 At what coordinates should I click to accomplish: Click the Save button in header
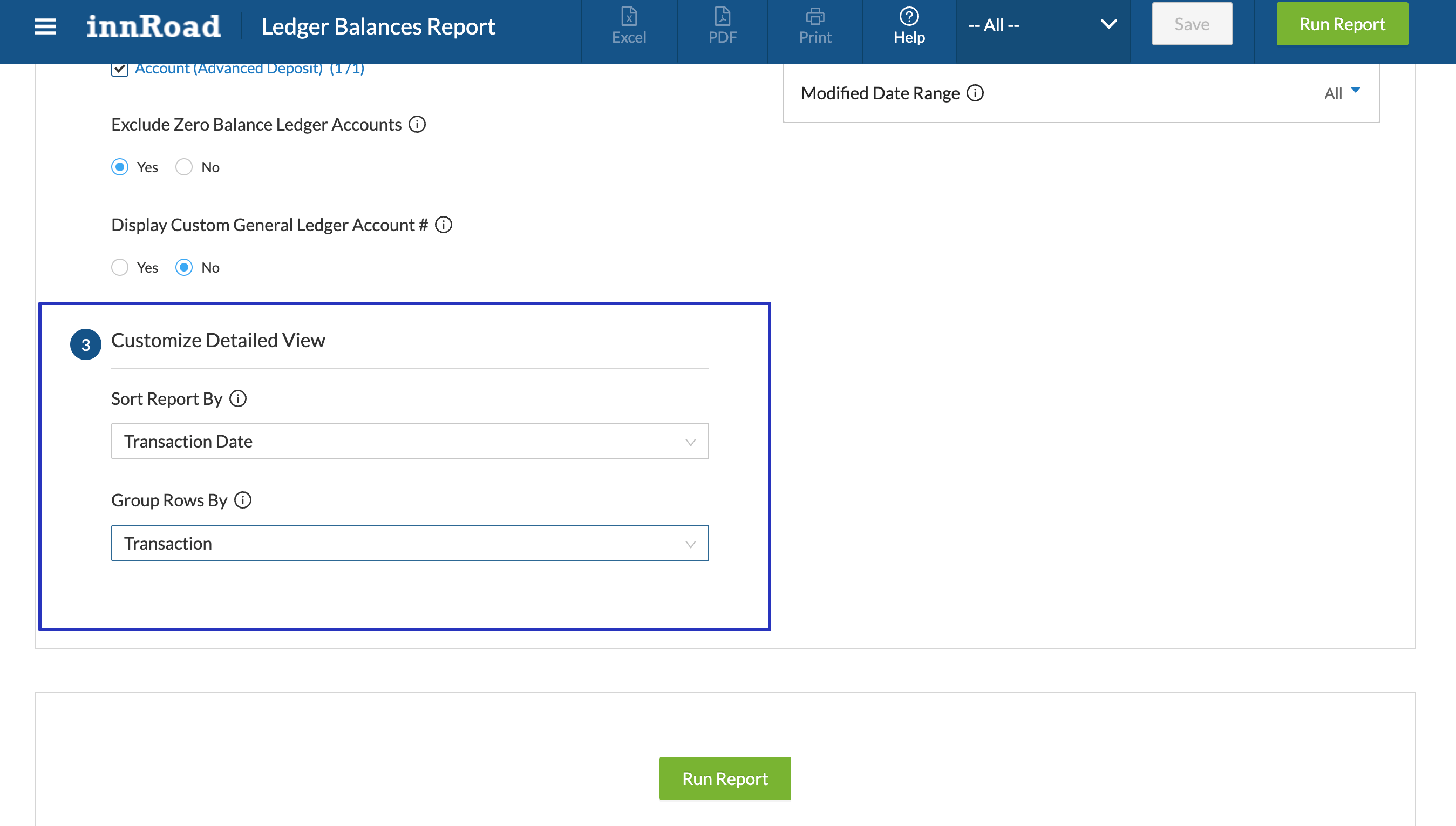1191,24
